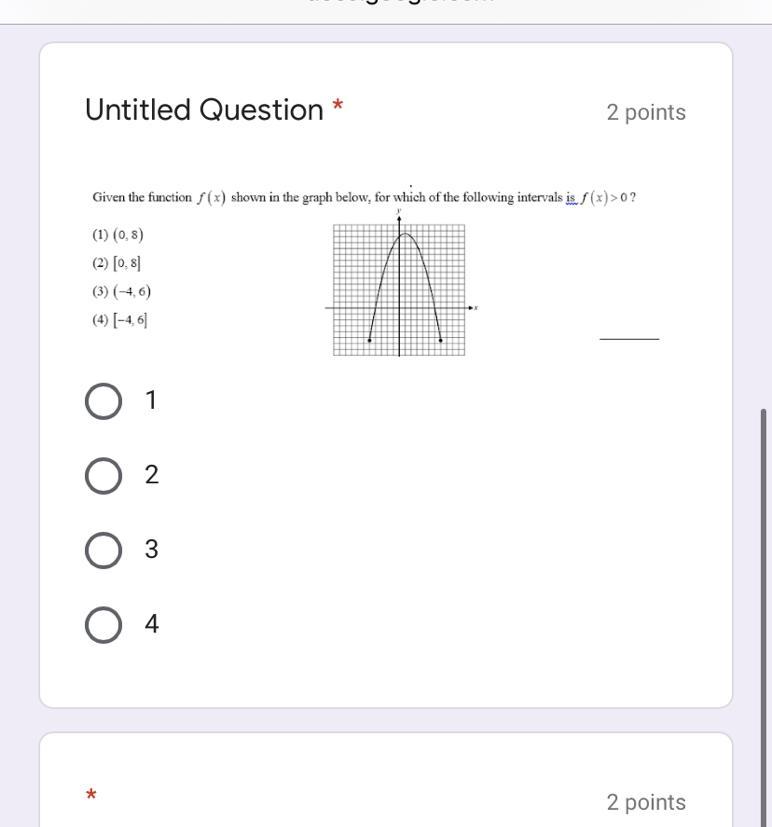
Task: Click the vertical scrollbar thumb on the right
Action: [x=763, y=617]
